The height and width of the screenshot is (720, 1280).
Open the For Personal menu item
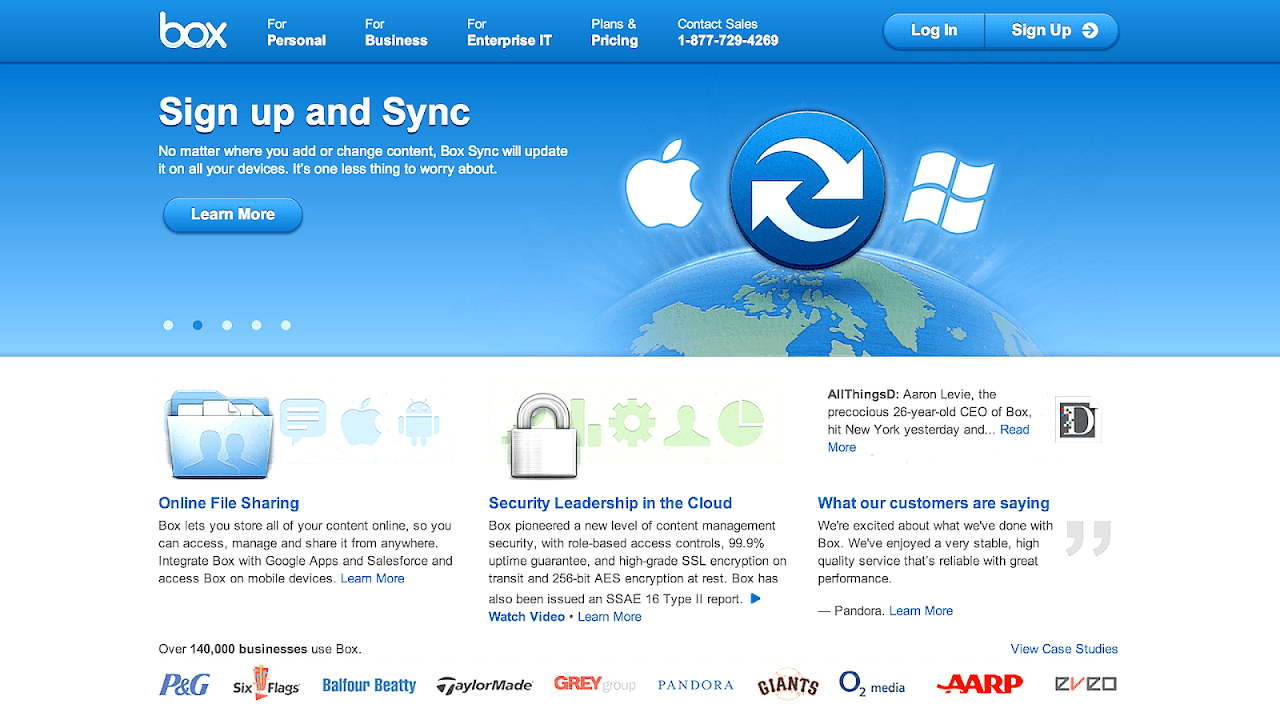pyautogui.click(x=296, y=32)
